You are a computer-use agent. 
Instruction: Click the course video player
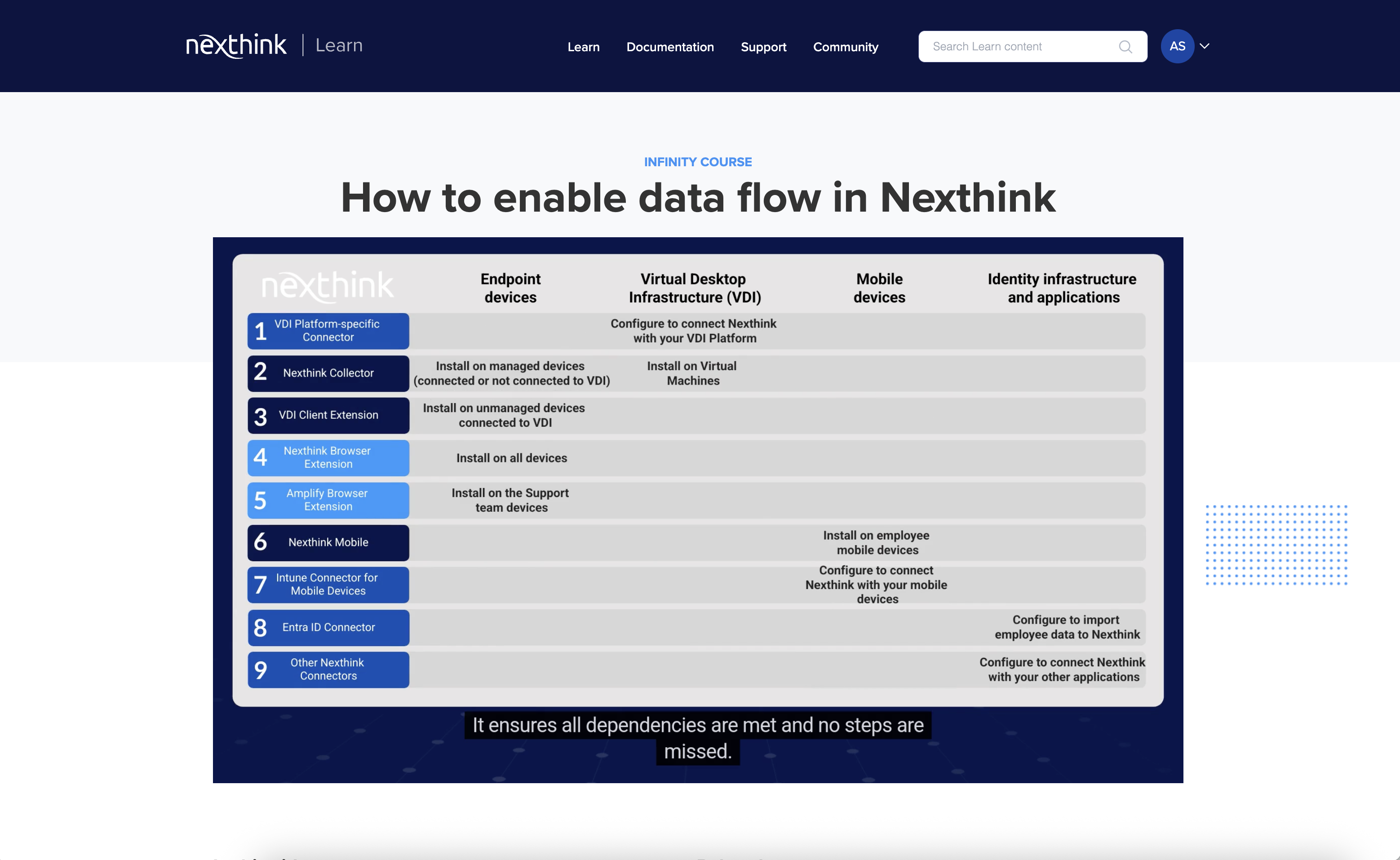click(x=697, y=510)
